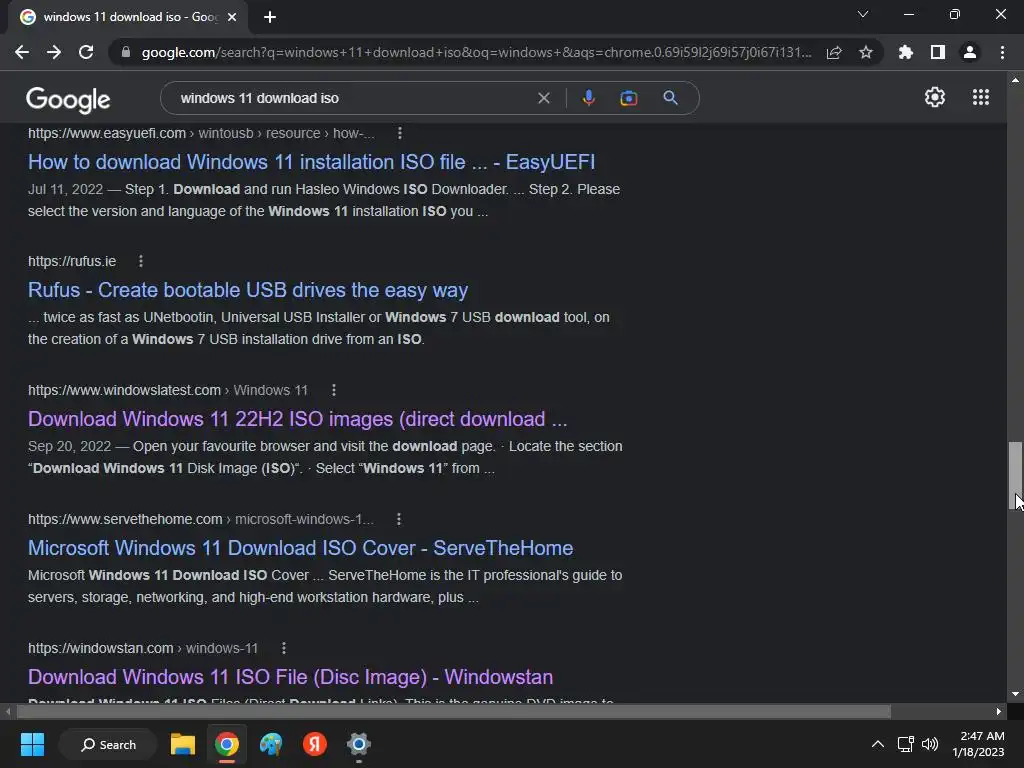Go to the Google homepage logo

68,99
